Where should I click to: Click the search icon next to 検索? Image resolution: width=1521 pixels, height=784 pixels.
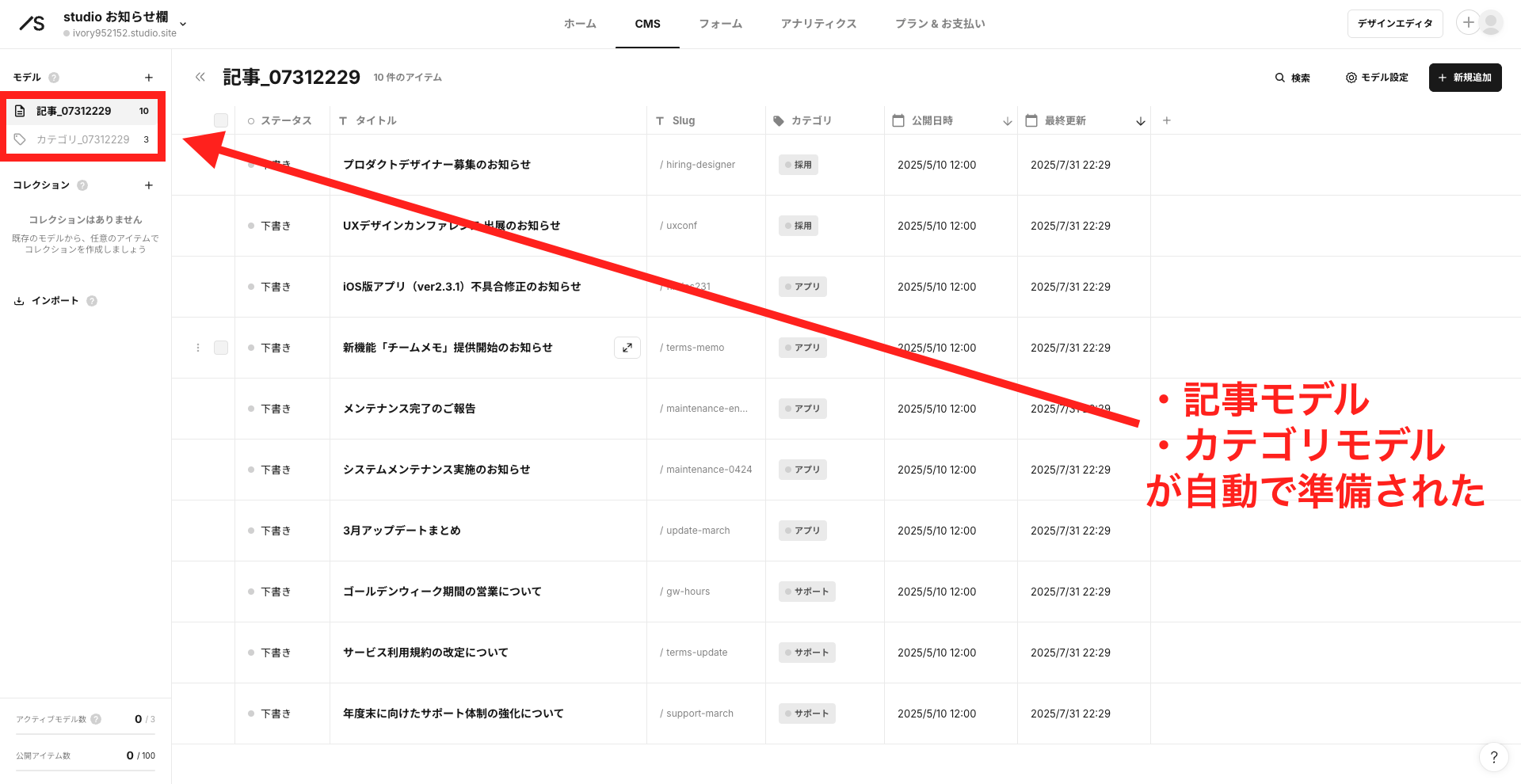click(1279, 78)
